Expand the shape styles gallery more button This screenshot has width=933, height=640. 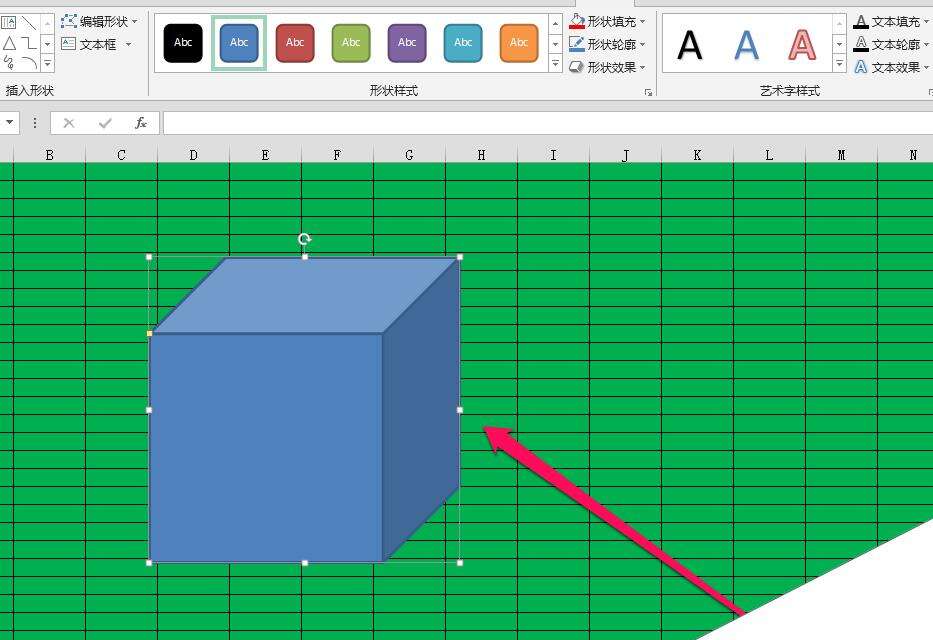(x=555, y=62)
